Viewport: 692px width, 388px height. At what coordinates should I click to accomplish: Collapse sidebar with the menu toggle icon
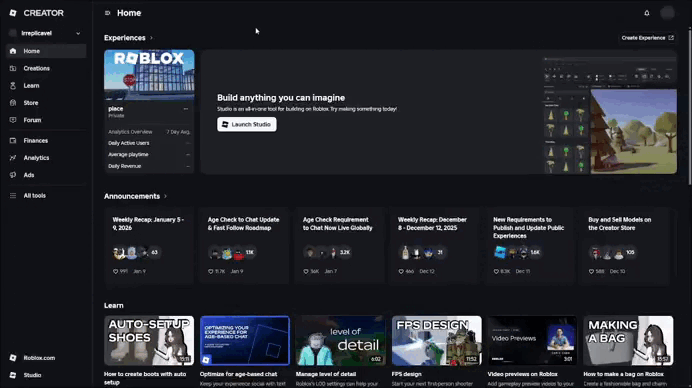(107, 13)
